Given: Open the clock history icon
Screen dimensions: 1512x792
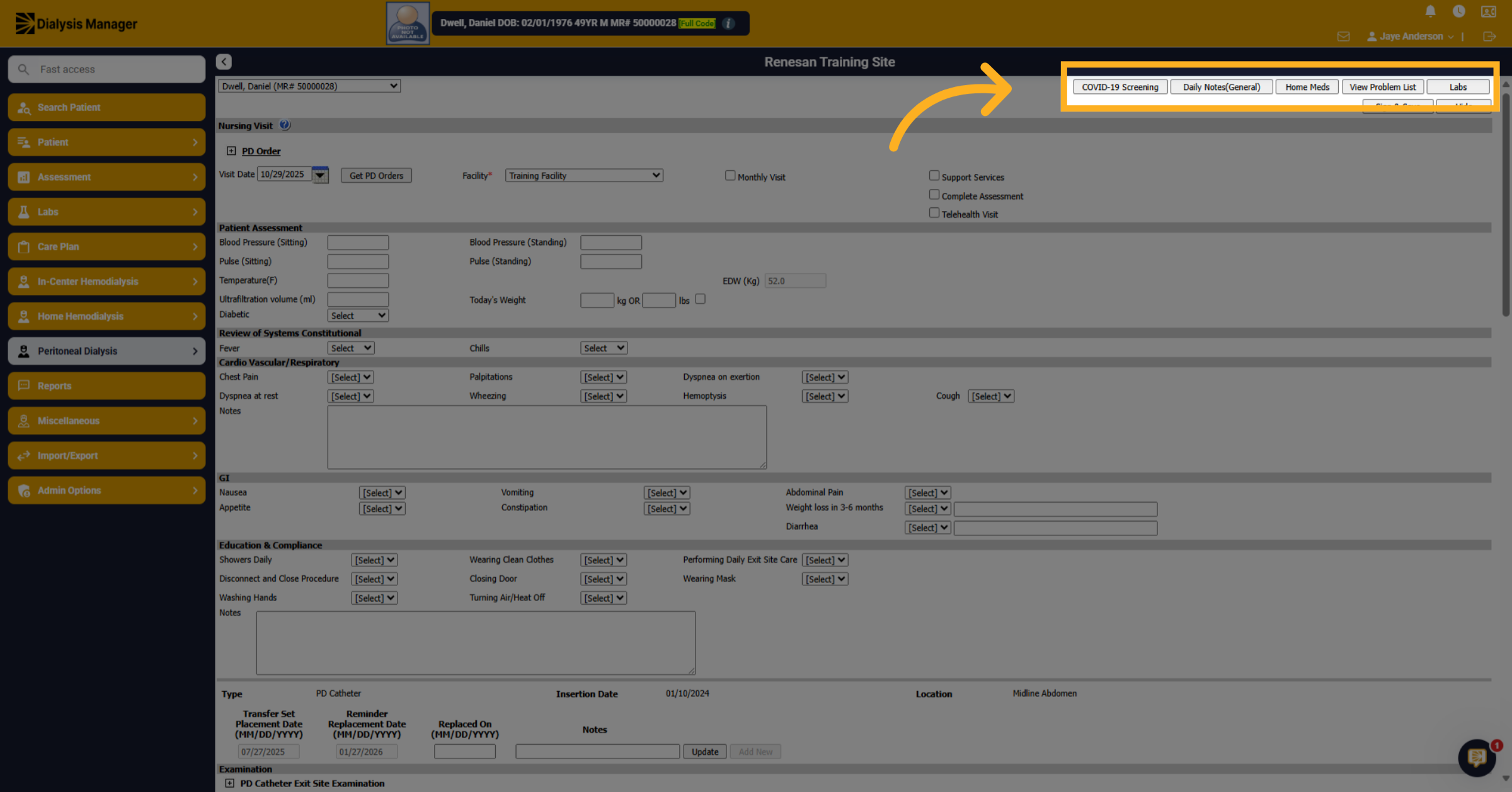Looking at the screenshot, I should tap(1458, 11).
